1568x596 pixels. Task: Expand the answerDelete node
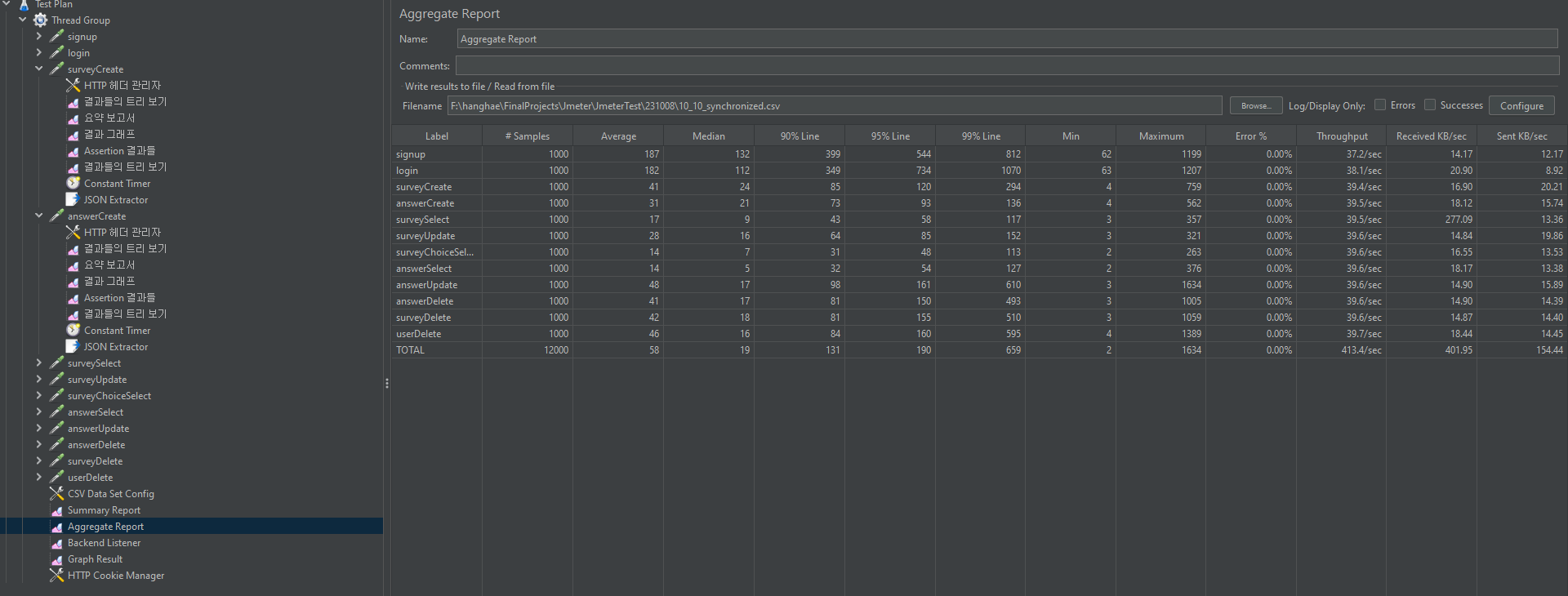(38, 444)
